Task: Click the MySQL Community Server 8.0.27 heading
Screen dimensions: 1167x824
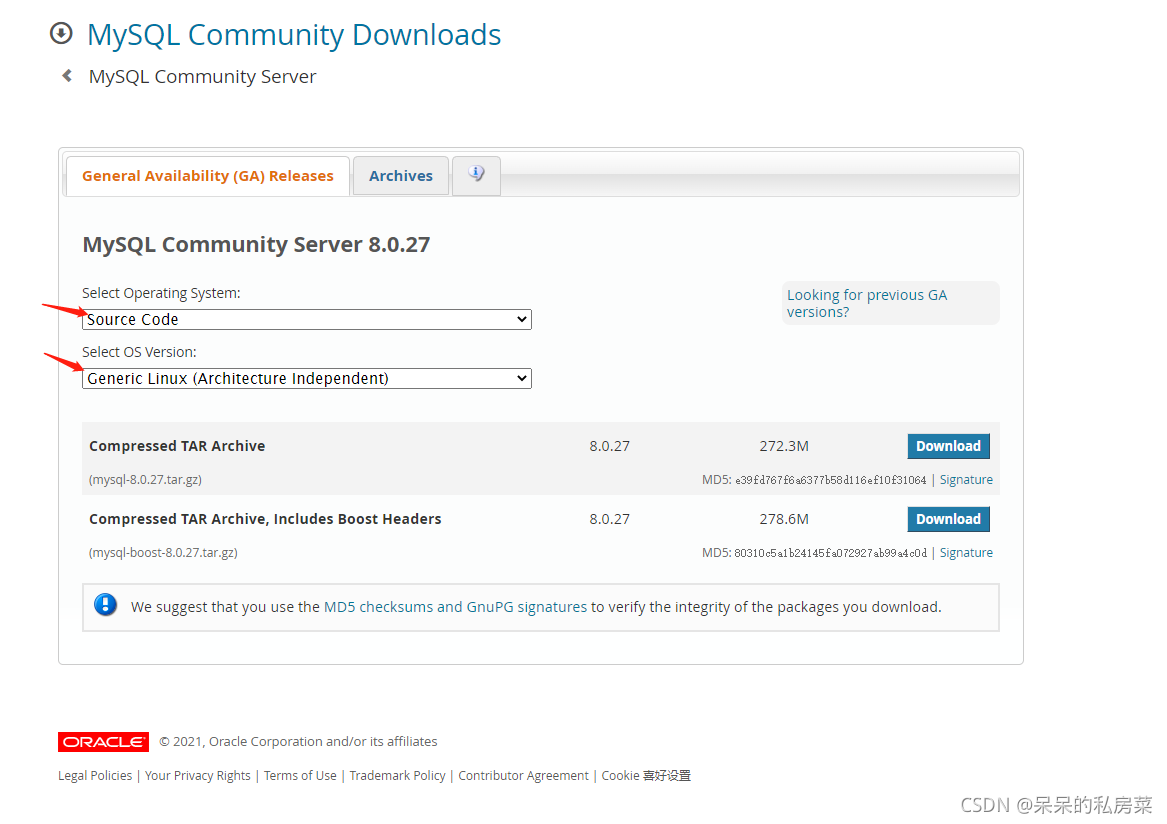Action: tap(256, 245)
